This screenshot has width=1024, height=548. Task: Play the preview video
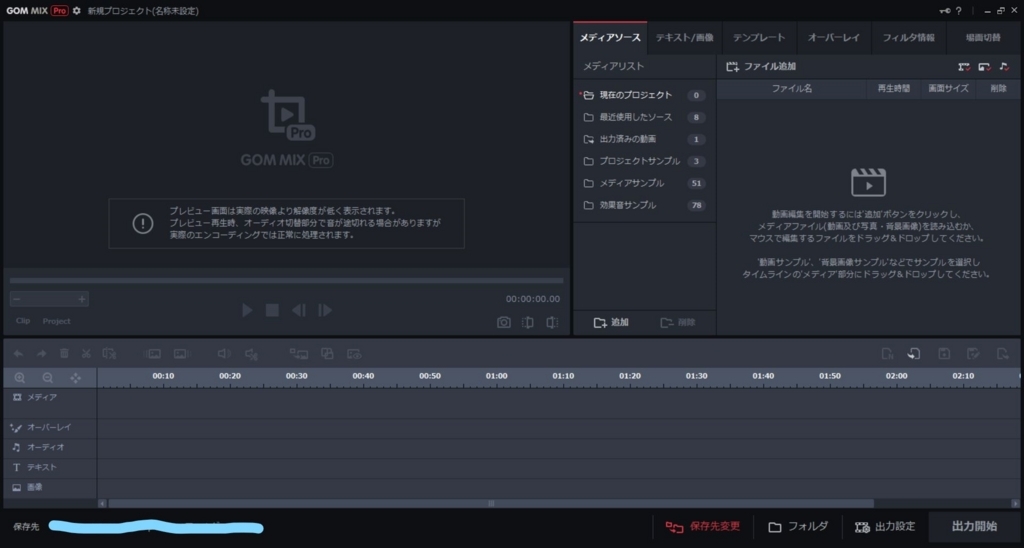(247, 310)
